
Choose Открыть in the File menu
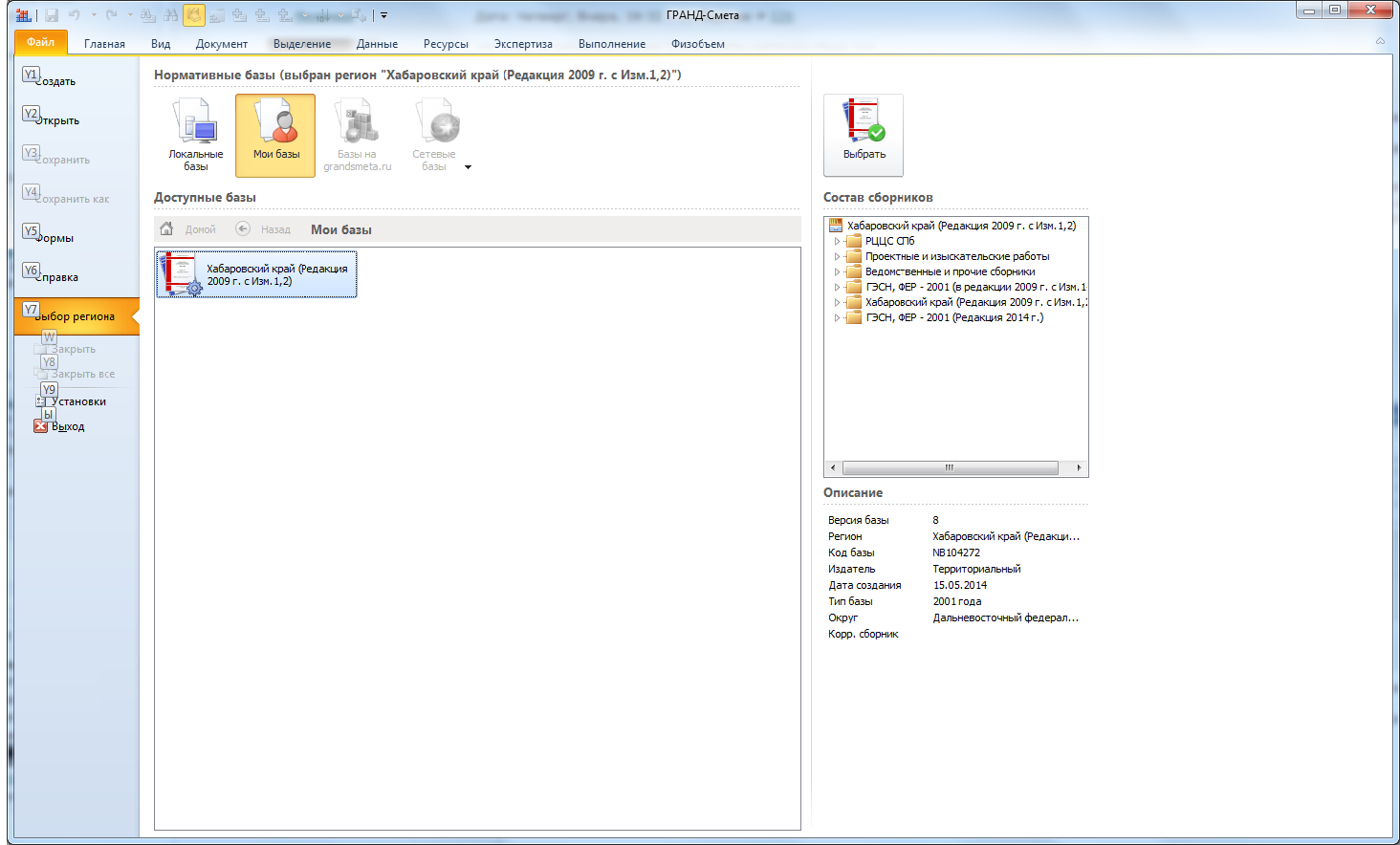pos(77,120)
